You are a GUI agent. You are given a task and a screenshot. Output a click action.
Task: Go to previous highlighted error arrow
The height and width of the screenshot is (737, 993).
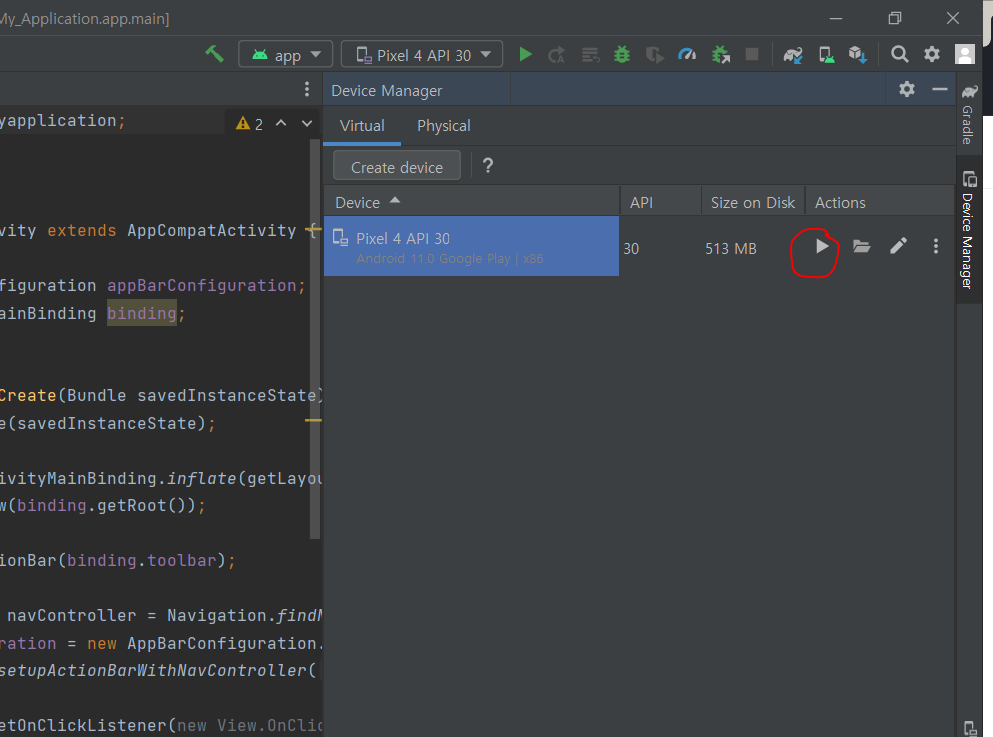click(281, 123)
